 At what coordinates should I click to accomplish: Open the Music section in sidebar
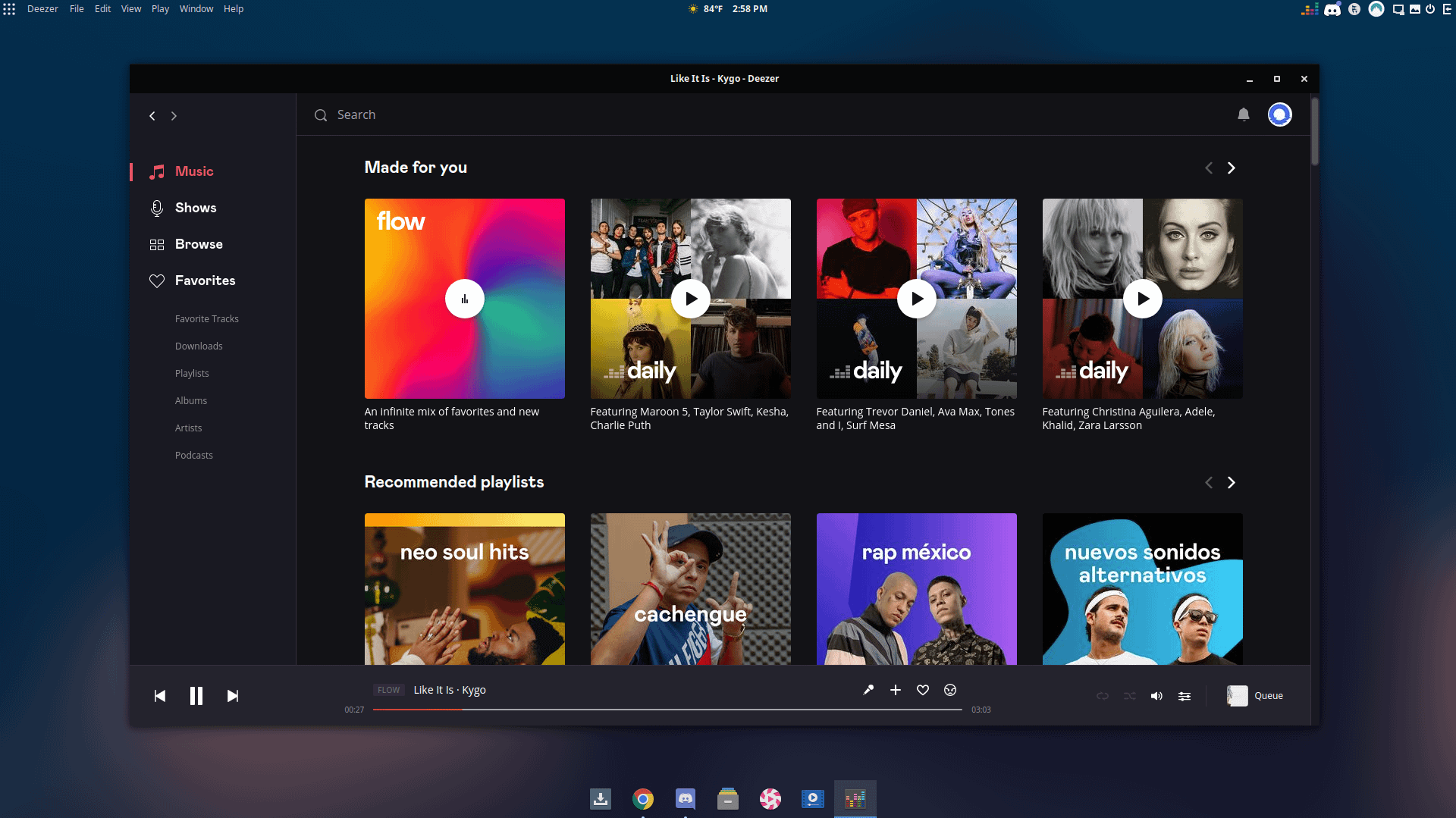tap(181, 171)
